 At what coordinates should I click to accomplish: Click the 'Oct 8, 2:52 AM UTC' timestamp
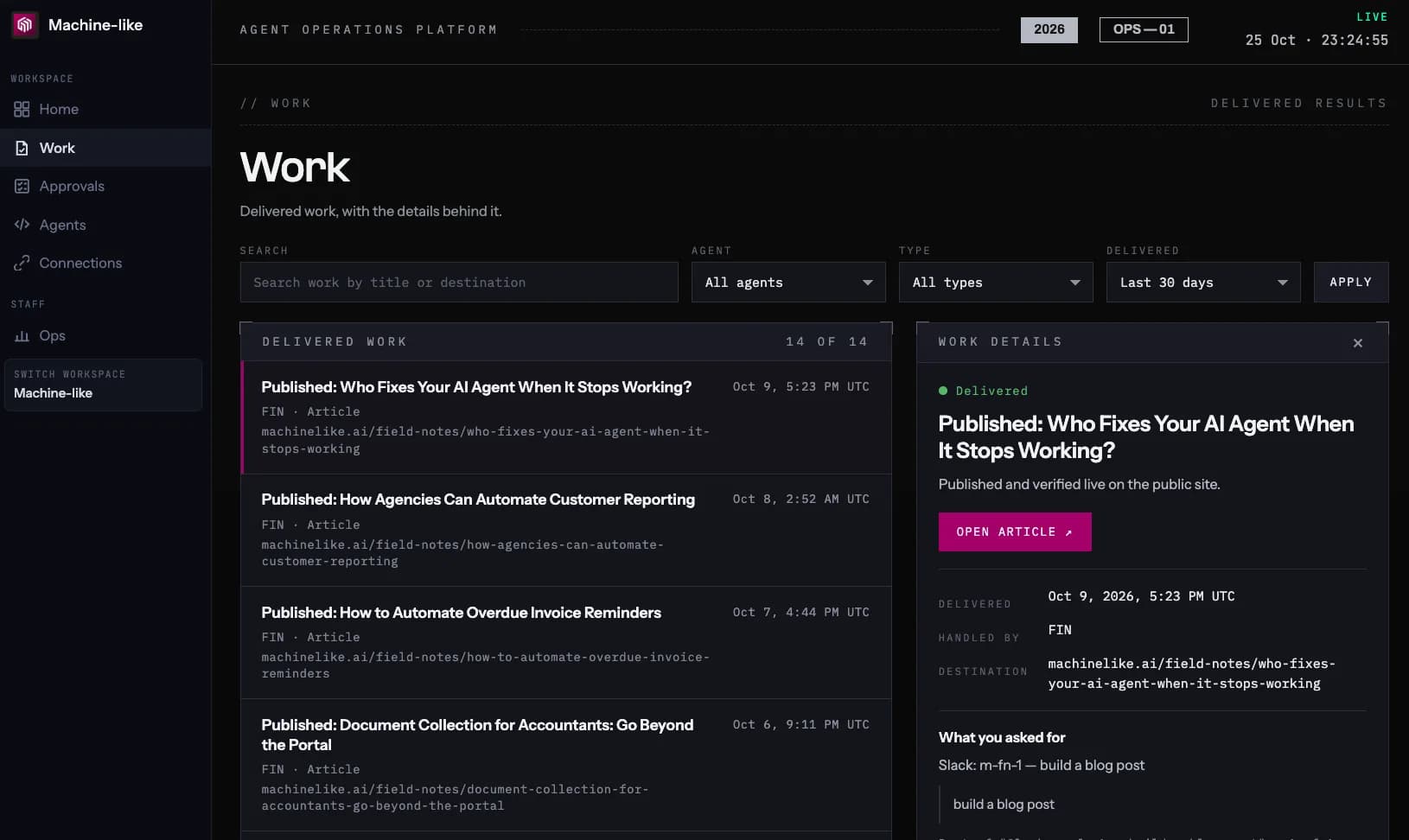[800, 499]
